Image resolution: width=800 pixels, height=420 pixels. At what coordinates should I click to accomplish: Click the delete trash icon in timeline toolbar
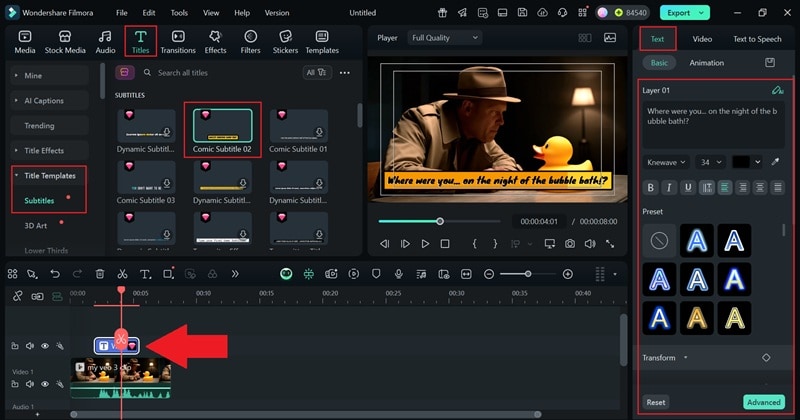(100, 274)
